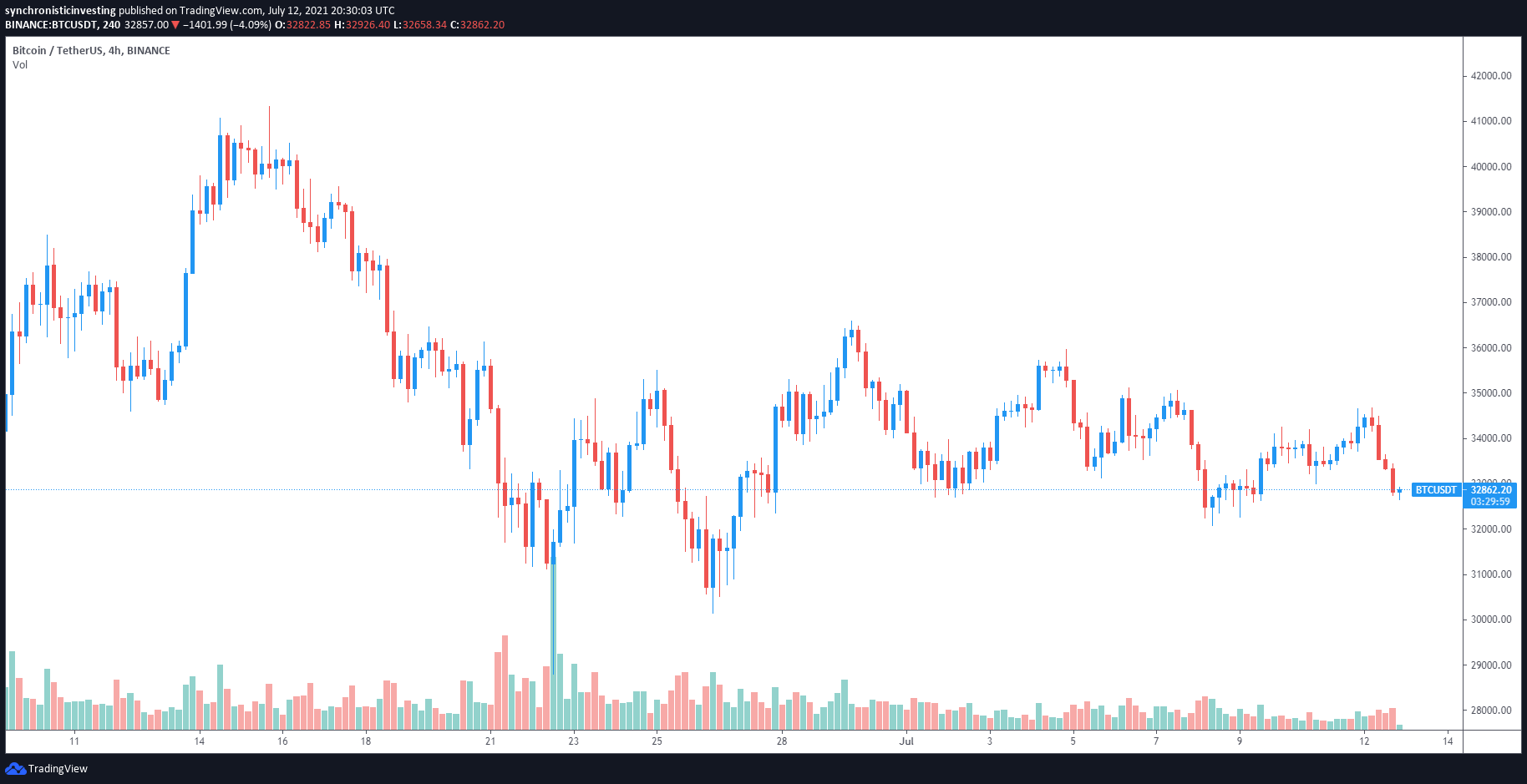Click the blue BTCUSDT price tag

coord(1435,490)
